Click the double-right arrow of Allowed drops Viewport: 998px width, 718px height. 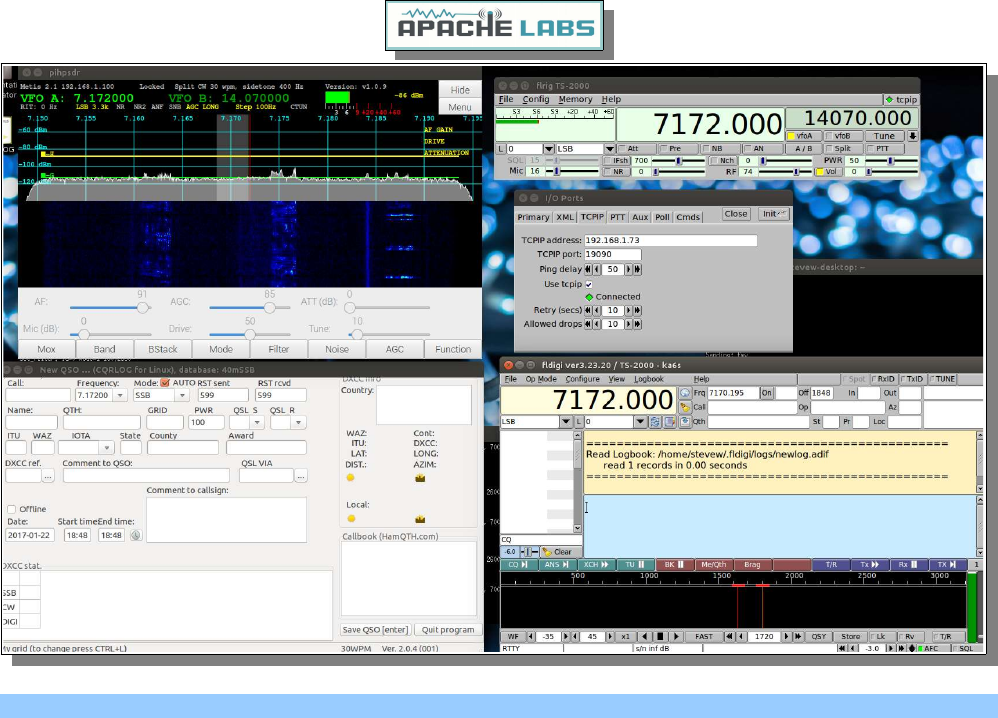click(637, 324)
